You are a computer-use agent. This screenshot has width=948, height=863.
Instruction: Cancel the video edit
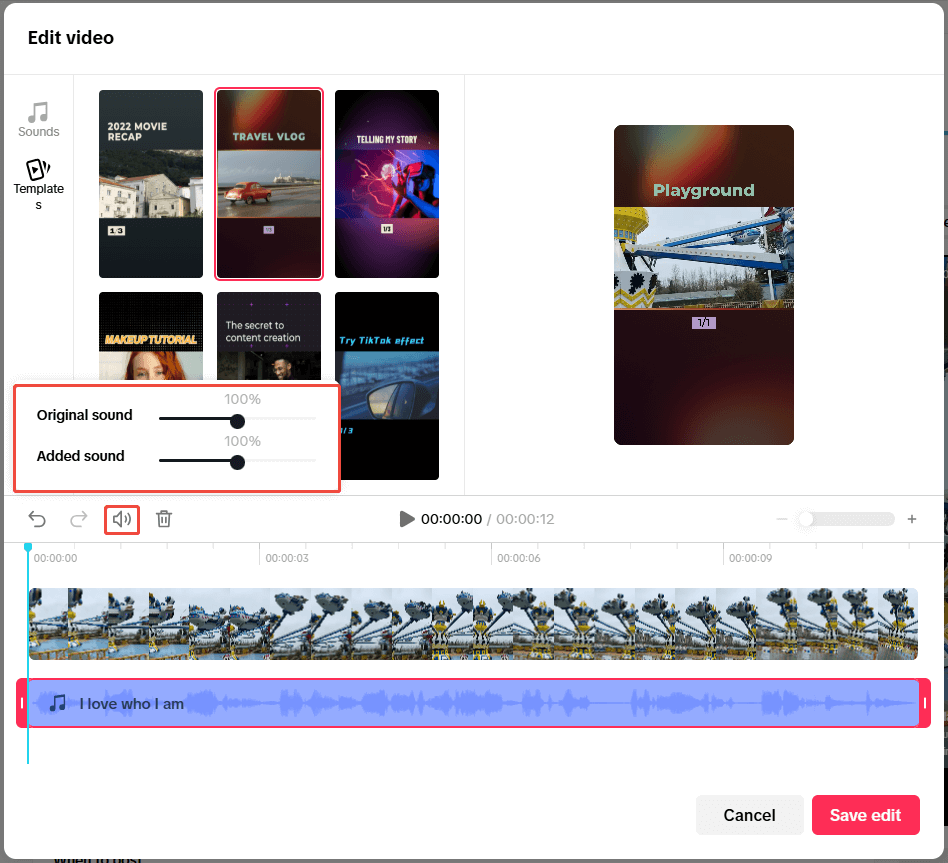point(749,815)
